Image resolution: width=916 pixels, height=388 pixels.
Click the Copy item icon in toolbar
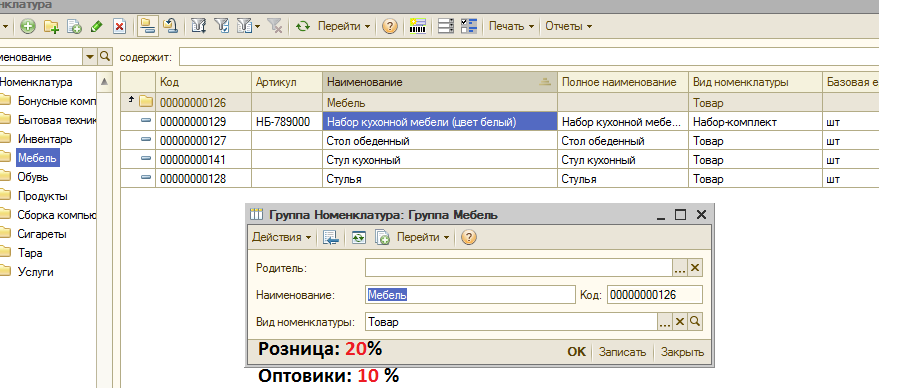pos(74,26)
